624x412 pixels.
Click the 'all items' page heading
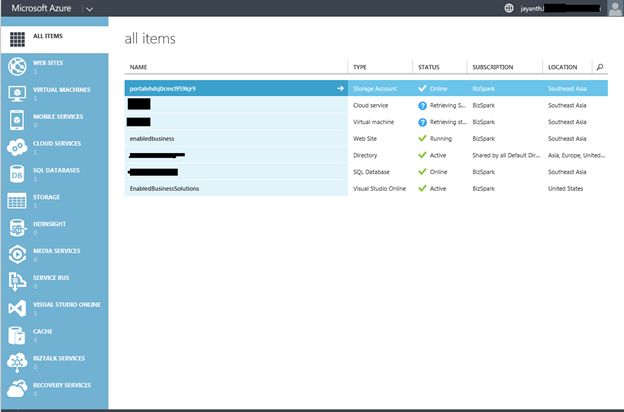[x=150, y=39]
